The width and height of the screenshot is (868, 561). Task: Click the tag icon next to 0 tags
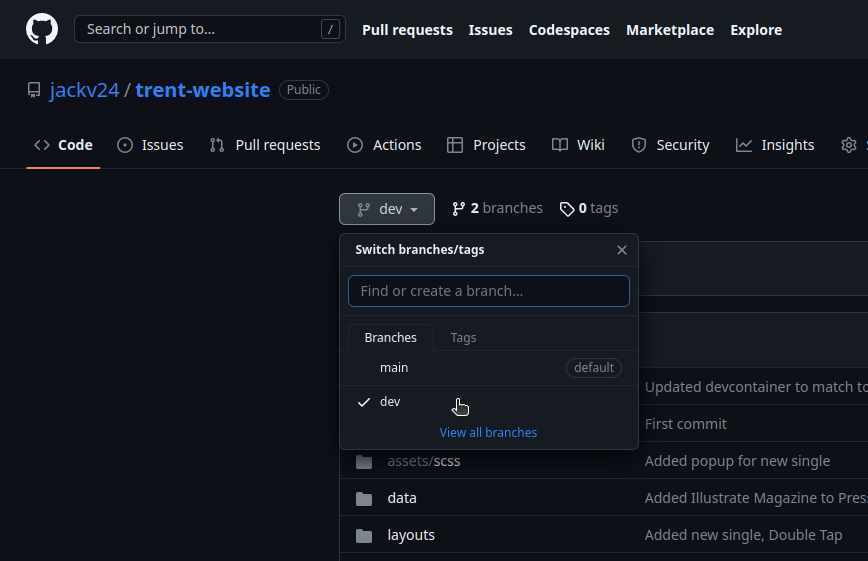(567, 209)
